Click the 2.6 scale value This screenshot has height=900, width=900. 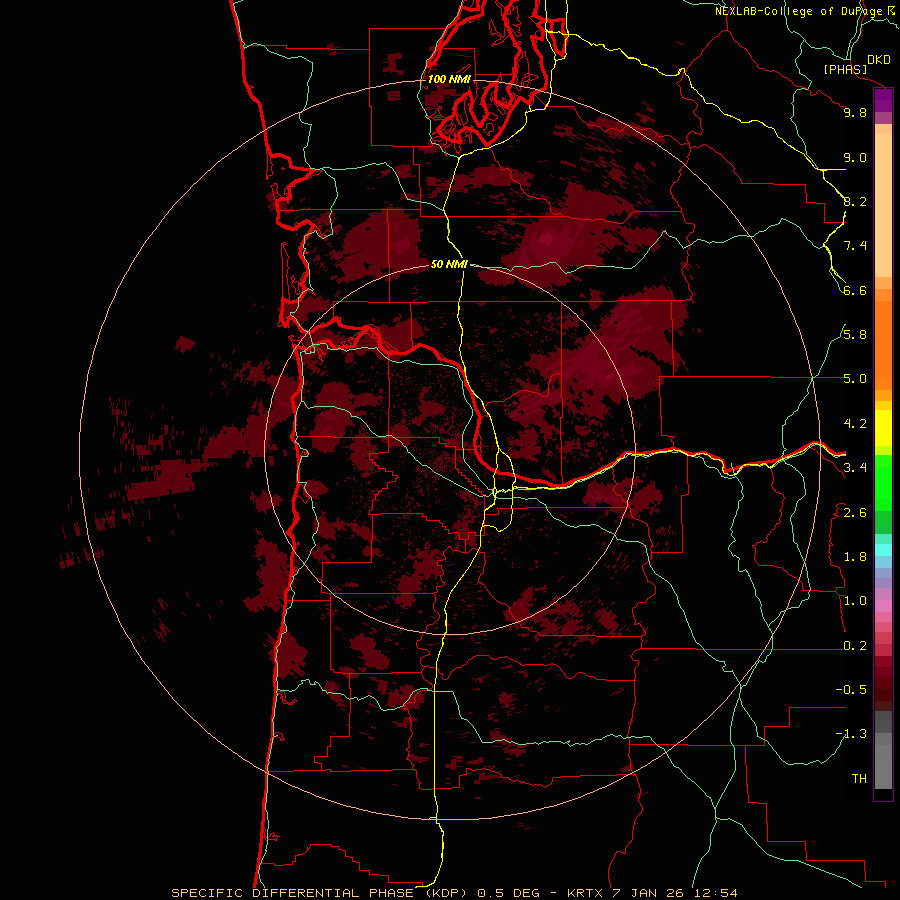click(855, 513)
